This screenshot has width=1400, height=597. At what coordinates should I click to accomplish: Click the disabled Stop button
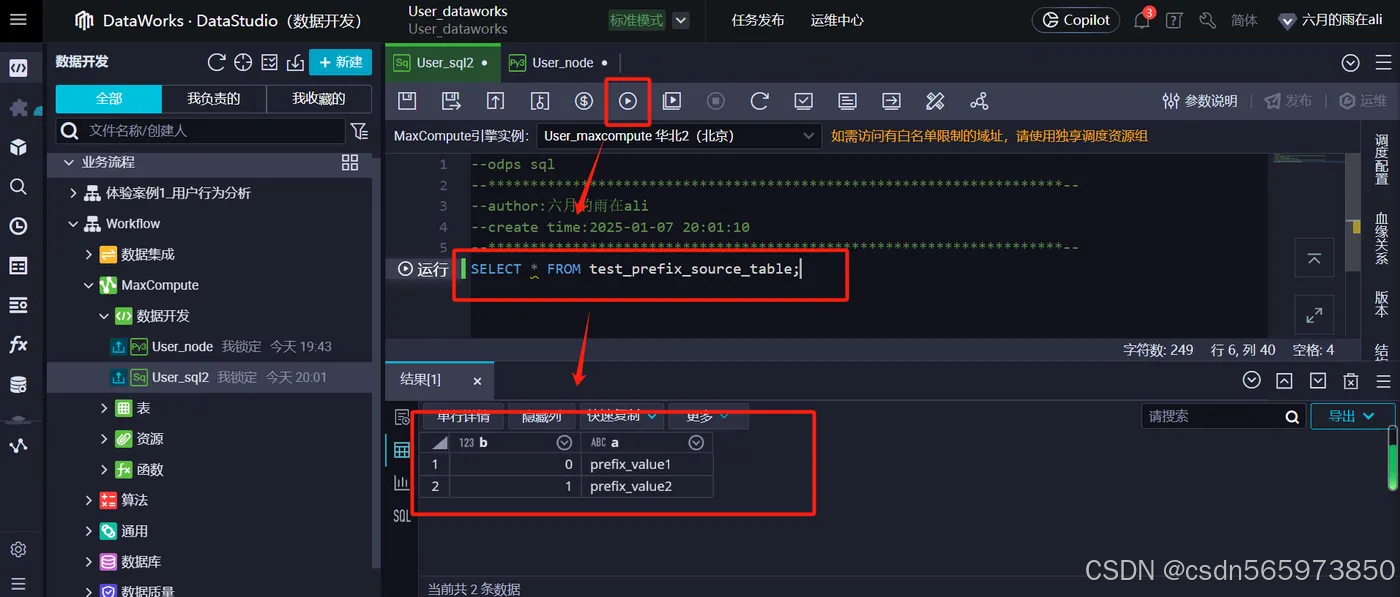(x=716, y=101)
